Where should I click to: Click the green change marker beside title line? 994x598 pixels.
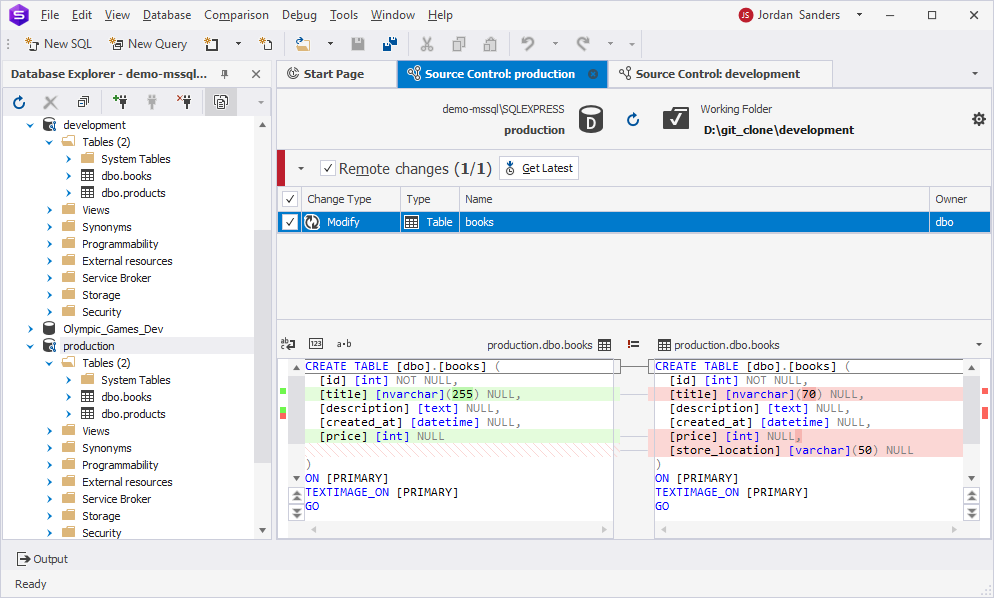tap(283, 391)
